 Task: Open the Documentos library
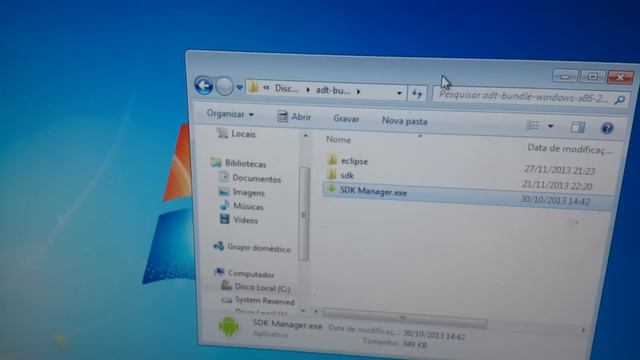257,179
